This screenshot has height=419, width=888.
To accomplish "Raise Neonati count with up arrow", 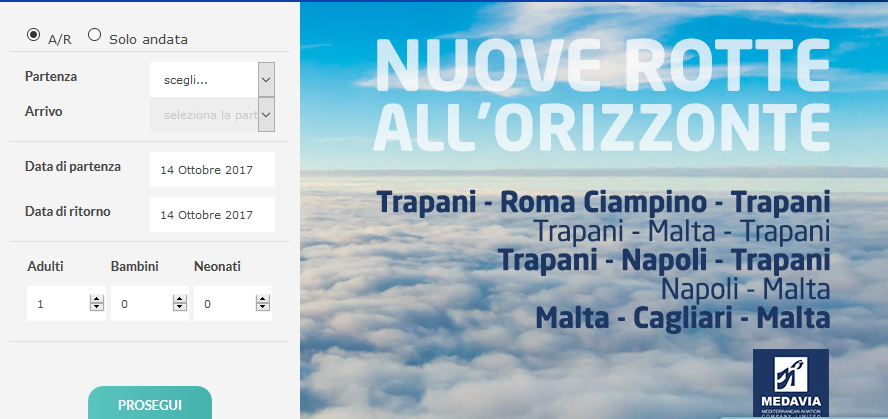I will click(x=263, y=299).
